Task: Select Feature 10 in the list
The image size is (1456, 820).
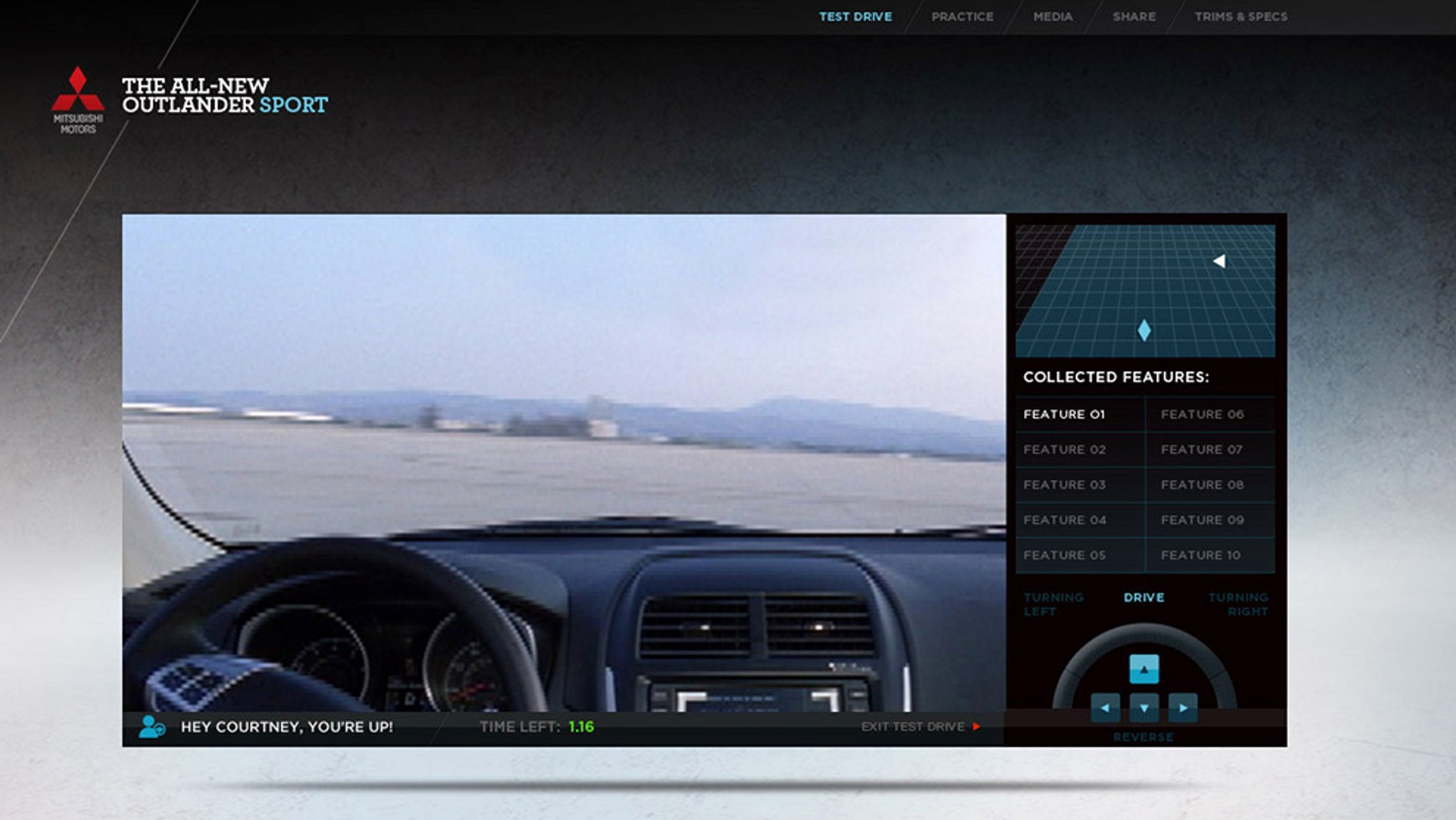Action: coord(1200,555)
